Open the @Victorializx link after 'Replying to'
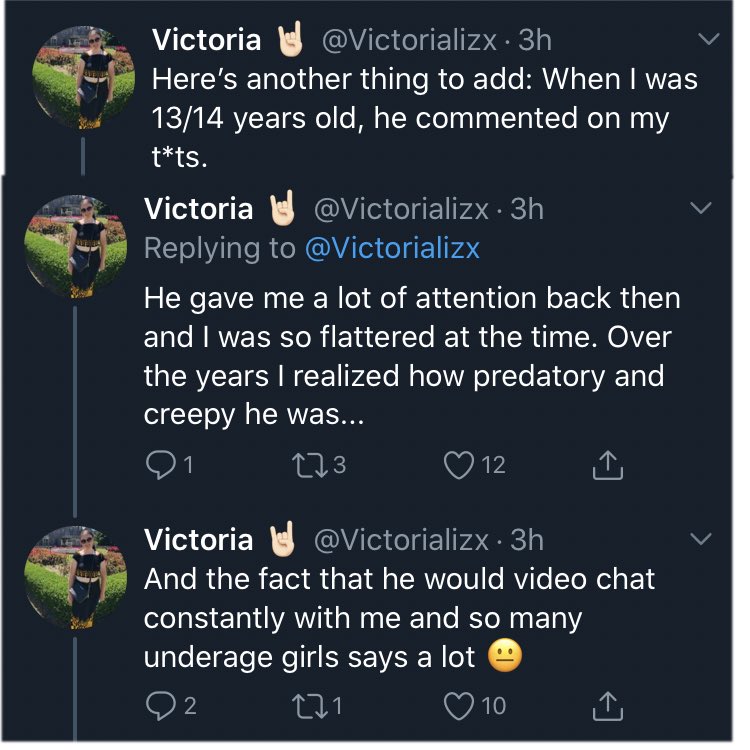This screenshot has height=750, width=750. point(392,248)
